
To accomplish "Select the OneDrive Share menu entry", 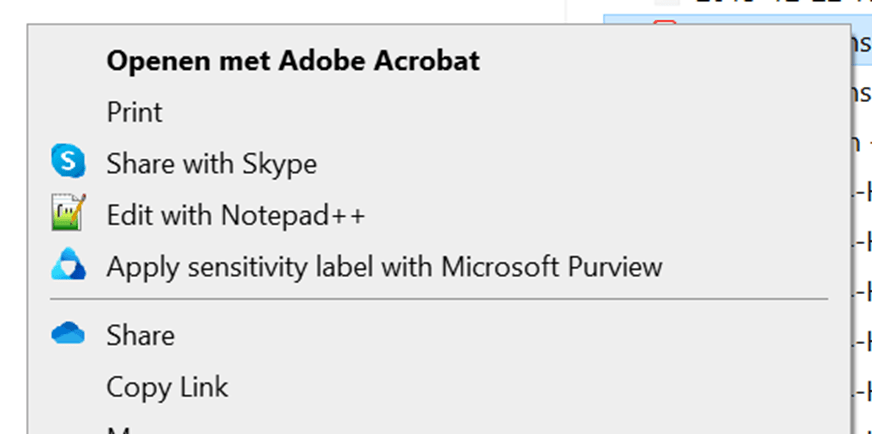I will point(140,335).
